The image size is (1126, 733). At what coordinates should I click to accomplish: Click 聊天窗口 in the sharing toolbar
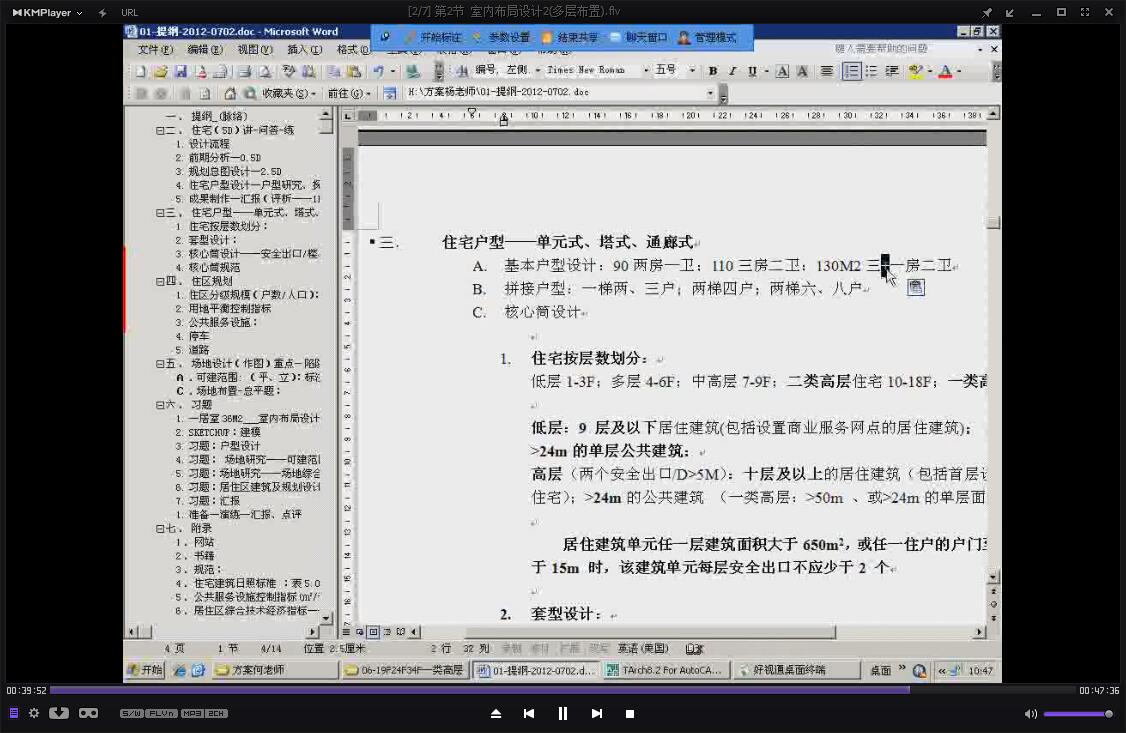point(639,37)
